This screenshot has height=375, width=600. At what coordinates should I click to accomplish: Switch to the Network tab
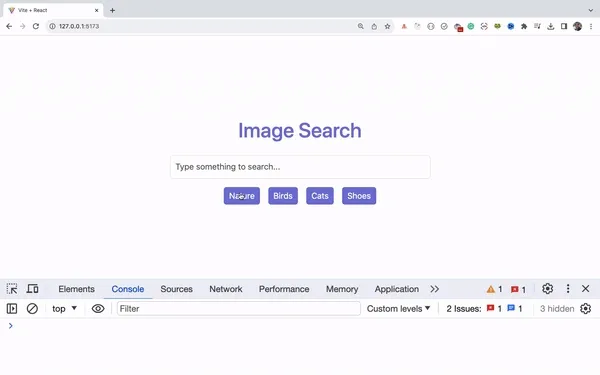pos(226,289)
